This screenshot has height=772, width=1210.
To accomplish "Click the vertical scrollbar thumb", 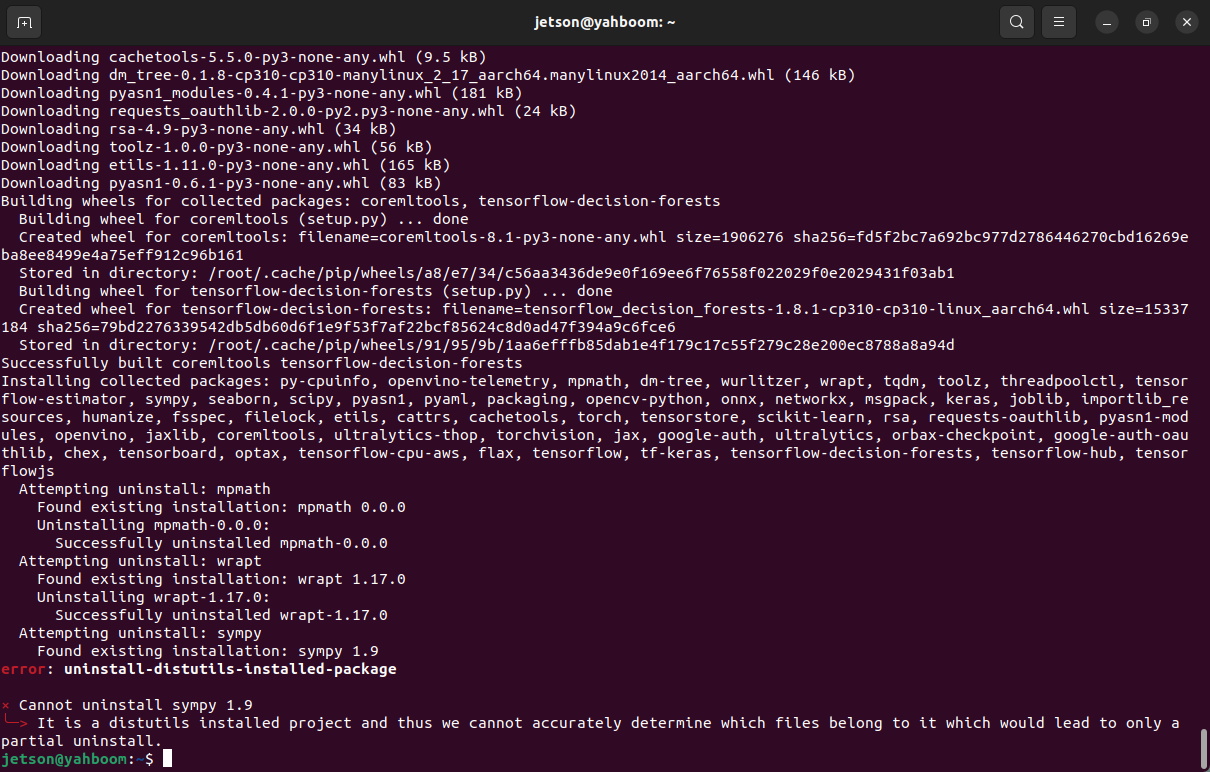I will [x=1203, y=746].
